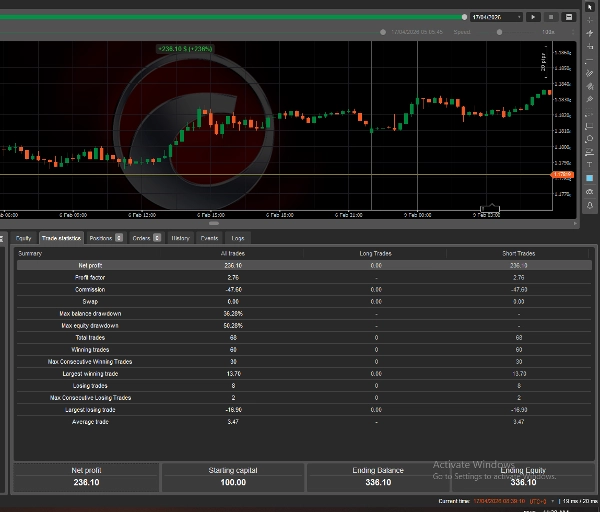Click the timeline position handle before the date
The height and width of the screenshot is (512, 600).
click(x=383, y=32)
